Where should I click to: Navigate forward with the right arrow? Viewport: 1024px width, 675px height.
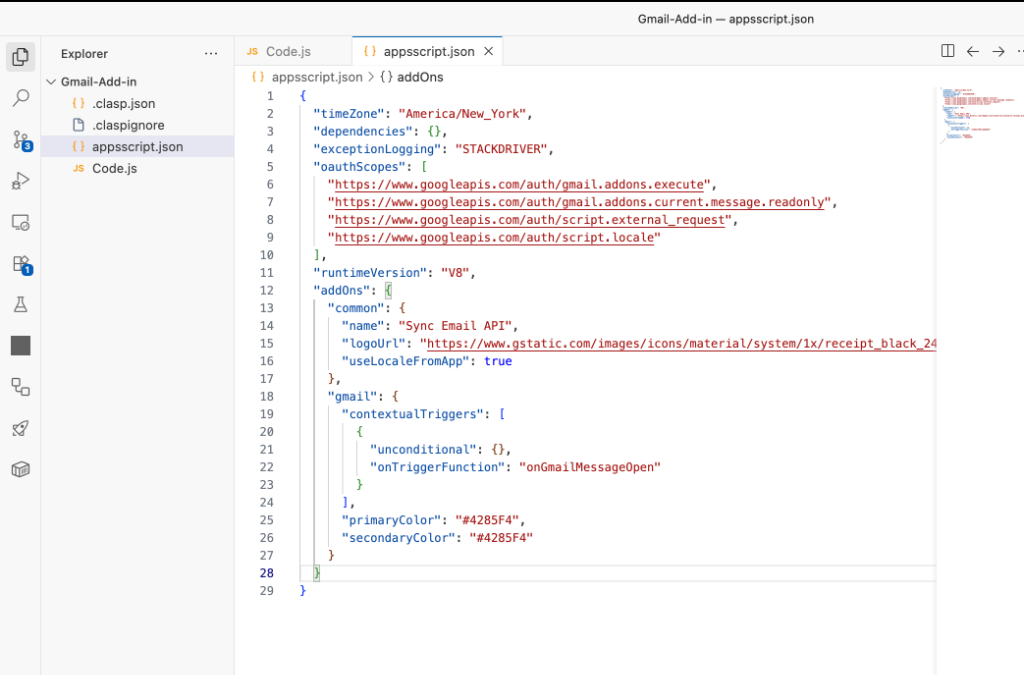(998, 52)
